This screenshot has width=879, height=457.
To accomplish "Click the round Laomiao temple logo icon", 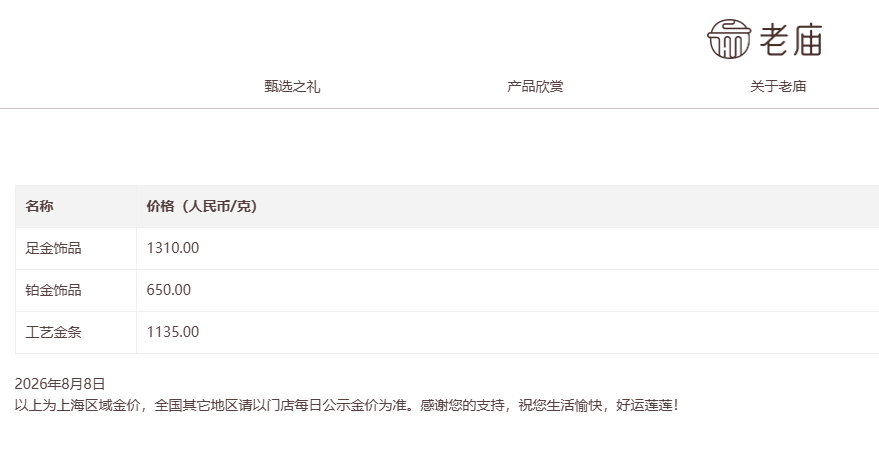I will point(729,39).
